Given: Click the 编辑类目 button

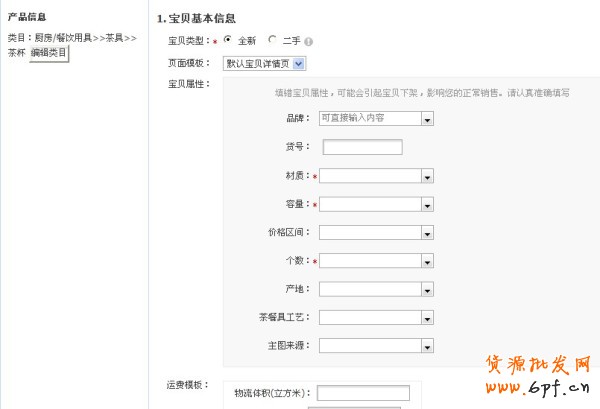Looking at the screenshot, I should point(49,53).
